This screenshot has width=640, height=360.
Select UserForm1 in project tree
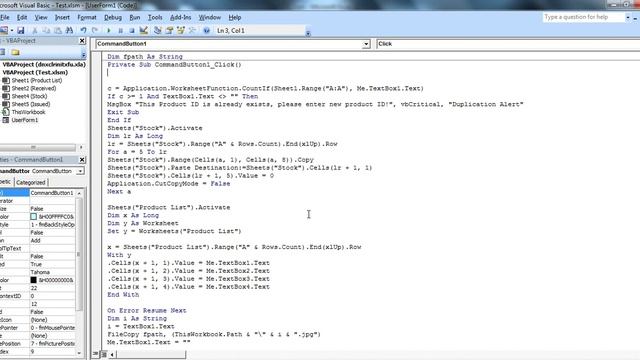[x=25, y=120]
